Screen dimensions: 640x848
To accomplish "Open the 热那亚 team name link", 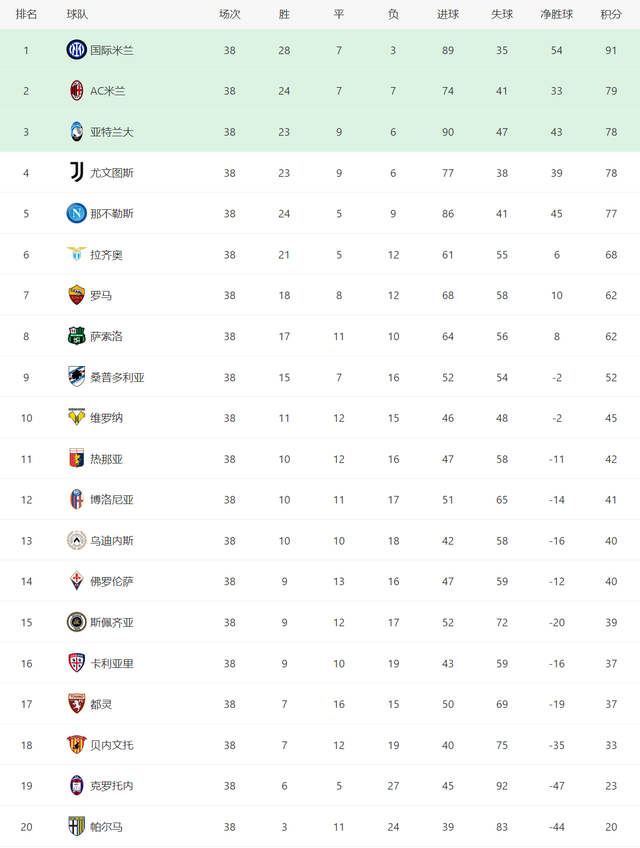I will click(106, 459).
